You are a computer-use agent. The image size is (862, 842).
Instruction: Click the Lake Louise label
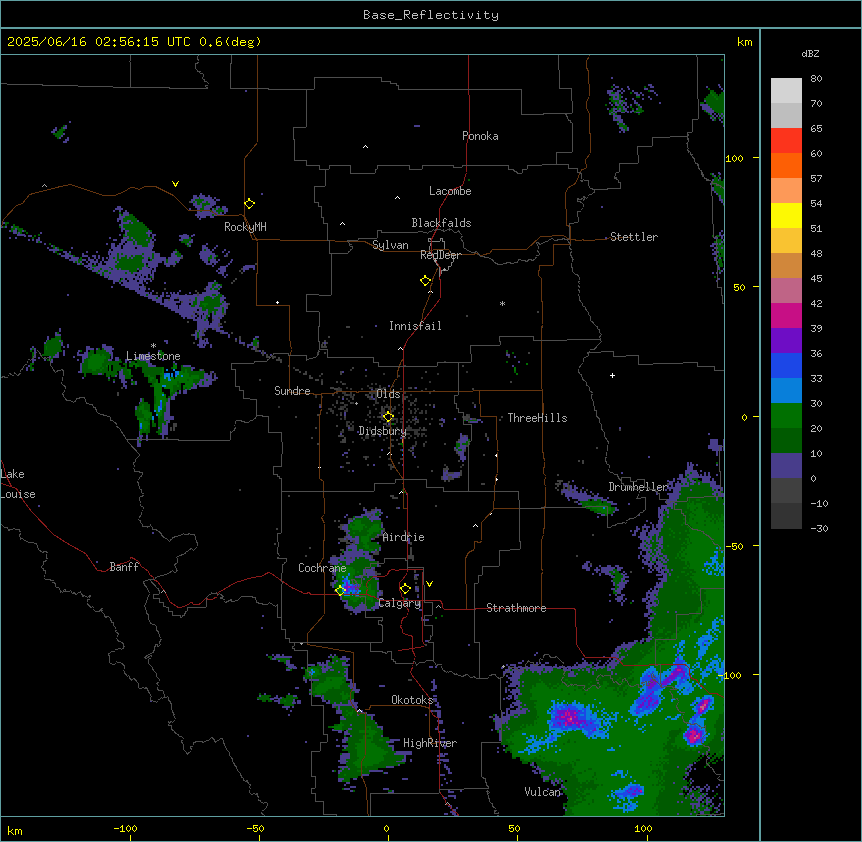17,484
